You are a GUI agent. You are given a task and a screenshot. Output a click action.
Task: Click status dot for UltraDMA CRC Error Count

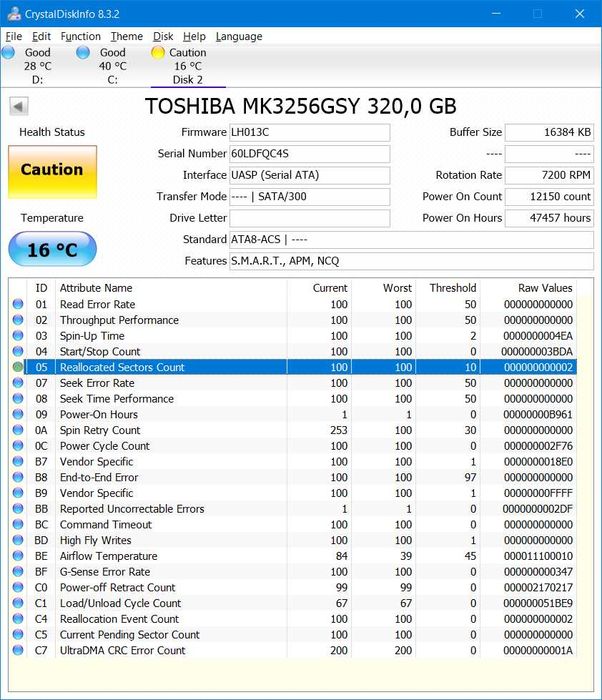point(18,650)
